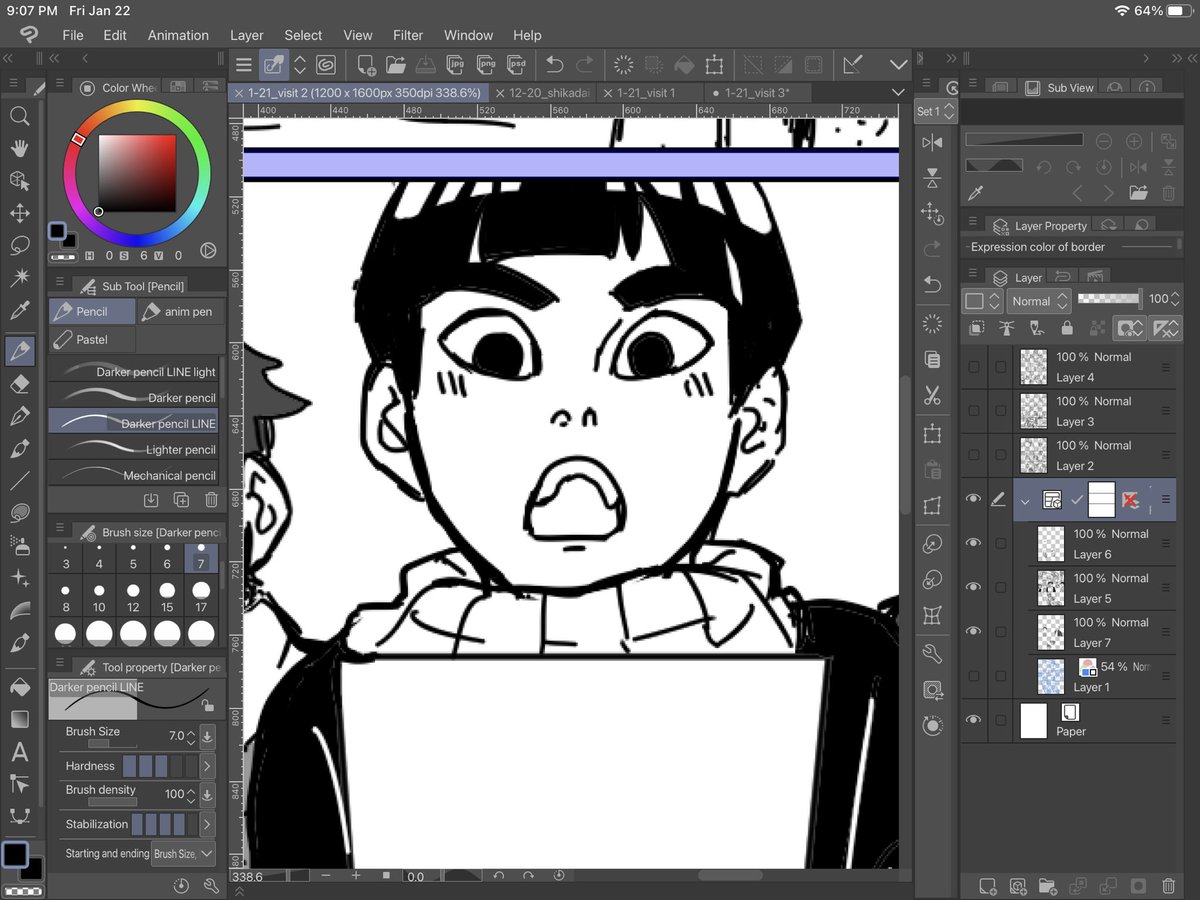This screenshot has width=1200, height=900.
Task: Open canvas tab list chevron
Action: [898, 92]
